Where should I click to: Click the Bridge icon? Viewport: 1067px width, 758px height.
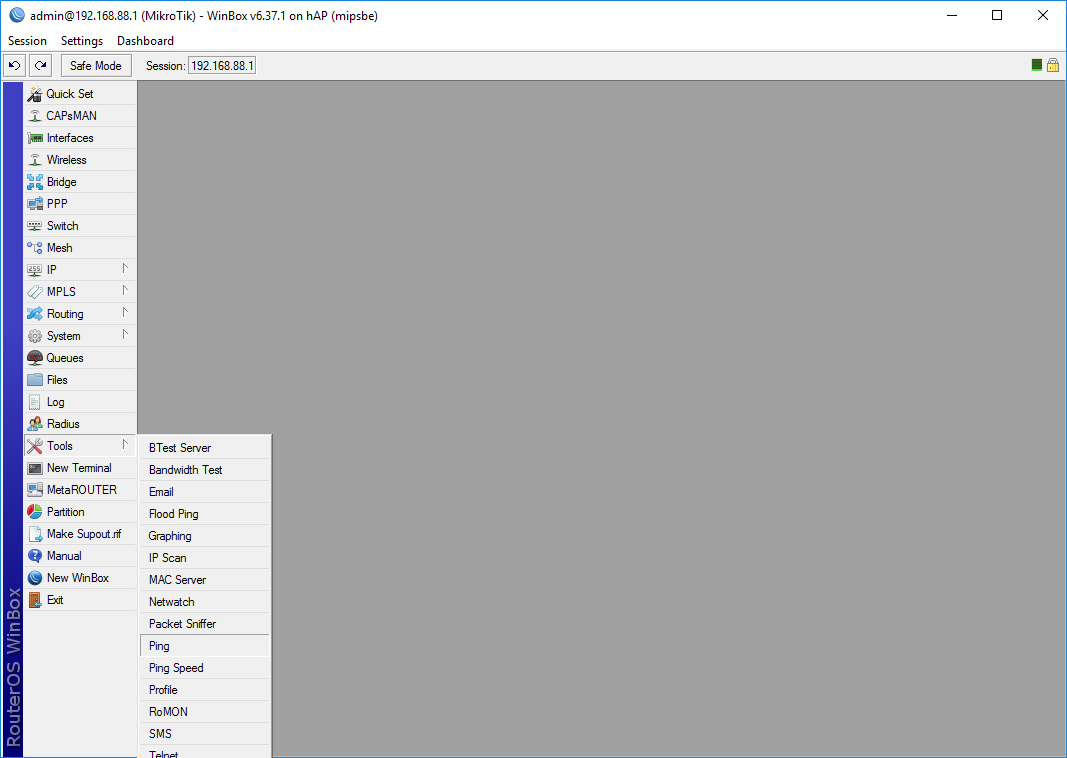(35, 182)
